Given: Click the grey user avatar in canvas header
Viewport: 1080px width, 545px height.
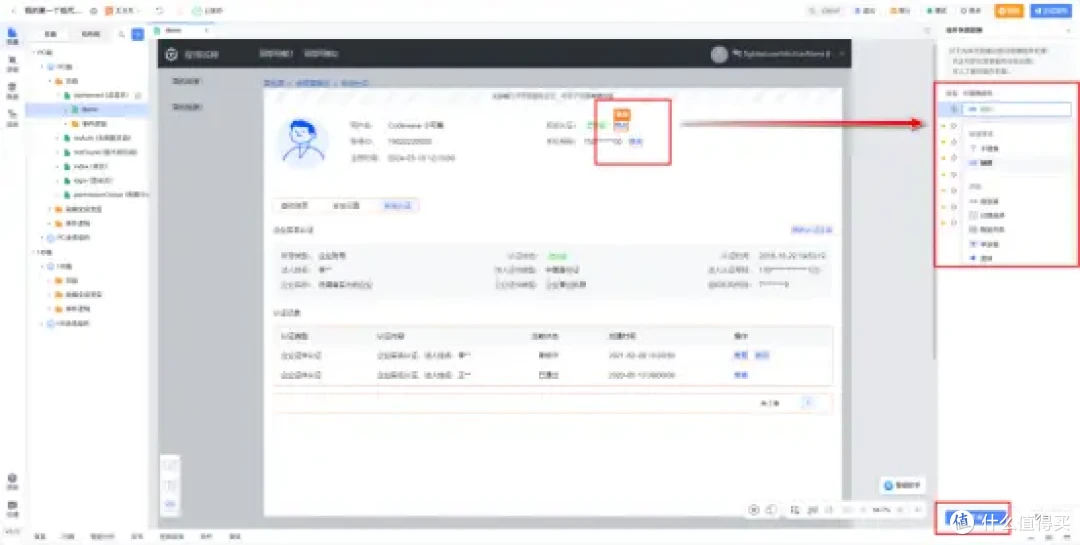Looking at the screenshot, I should [719, 54].
